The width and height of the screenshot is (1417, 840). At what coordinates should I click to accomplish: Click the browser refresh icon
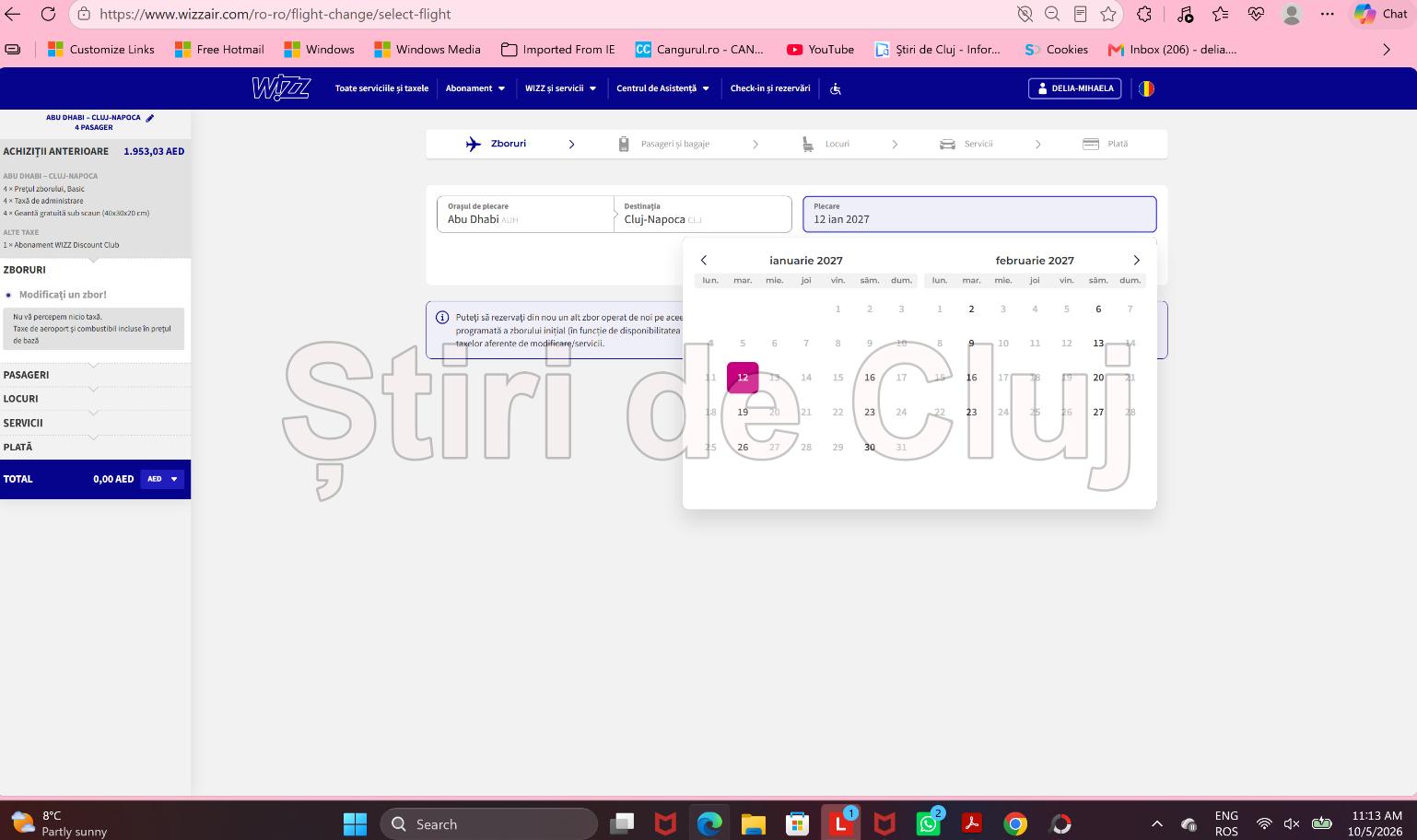coord(48,14)
